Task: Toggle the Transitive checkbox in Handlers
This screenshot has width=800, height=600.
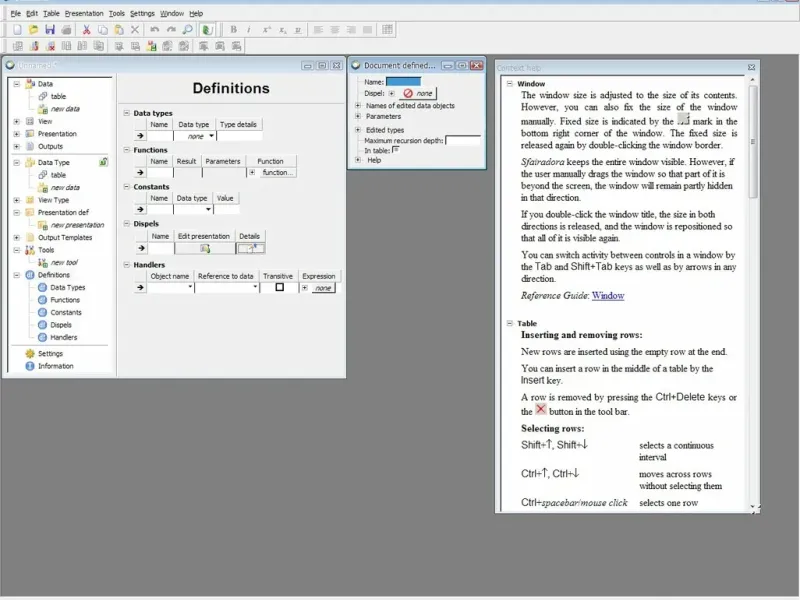Action: point(280,287)
